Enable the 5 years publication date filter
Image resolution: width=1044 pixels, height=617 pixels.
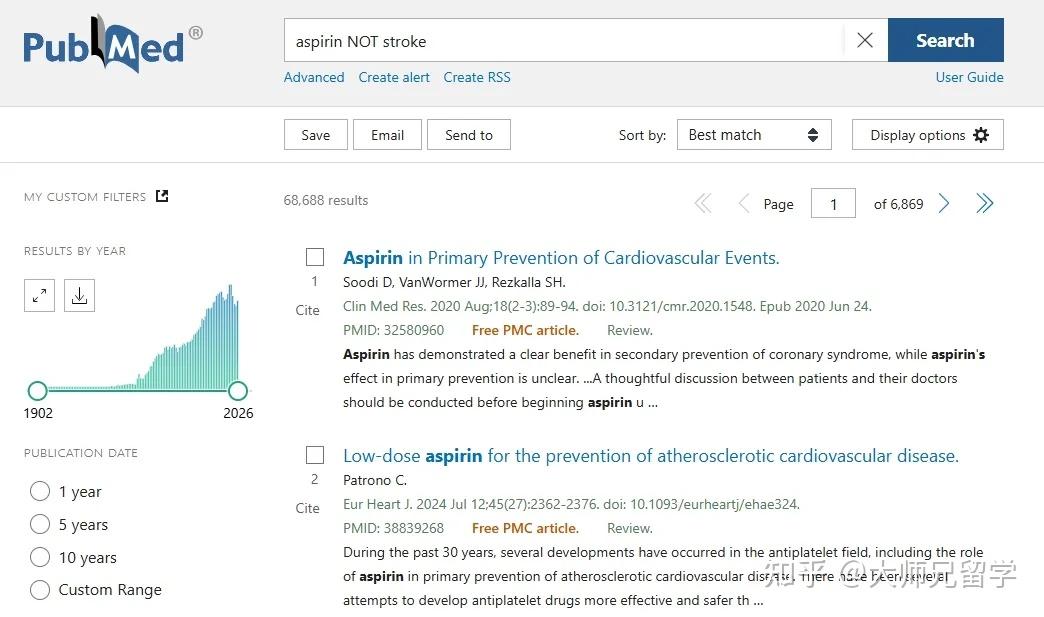(40, 524)
